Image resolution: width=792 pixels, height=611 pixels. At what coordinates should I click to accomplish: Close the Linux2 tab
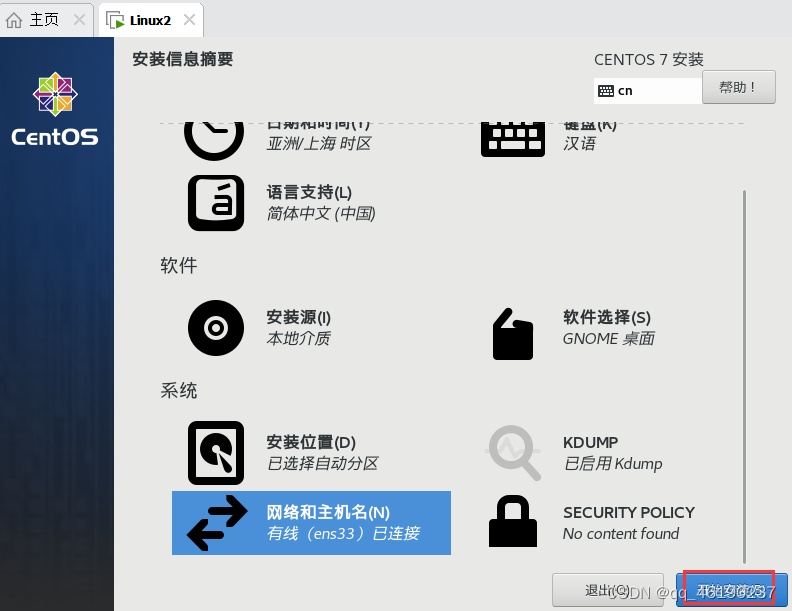click(x=189, y=20)
